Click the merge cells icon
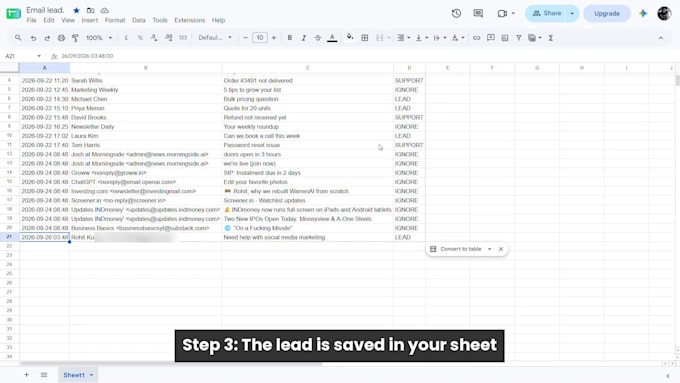 click(x=379, y=38)
